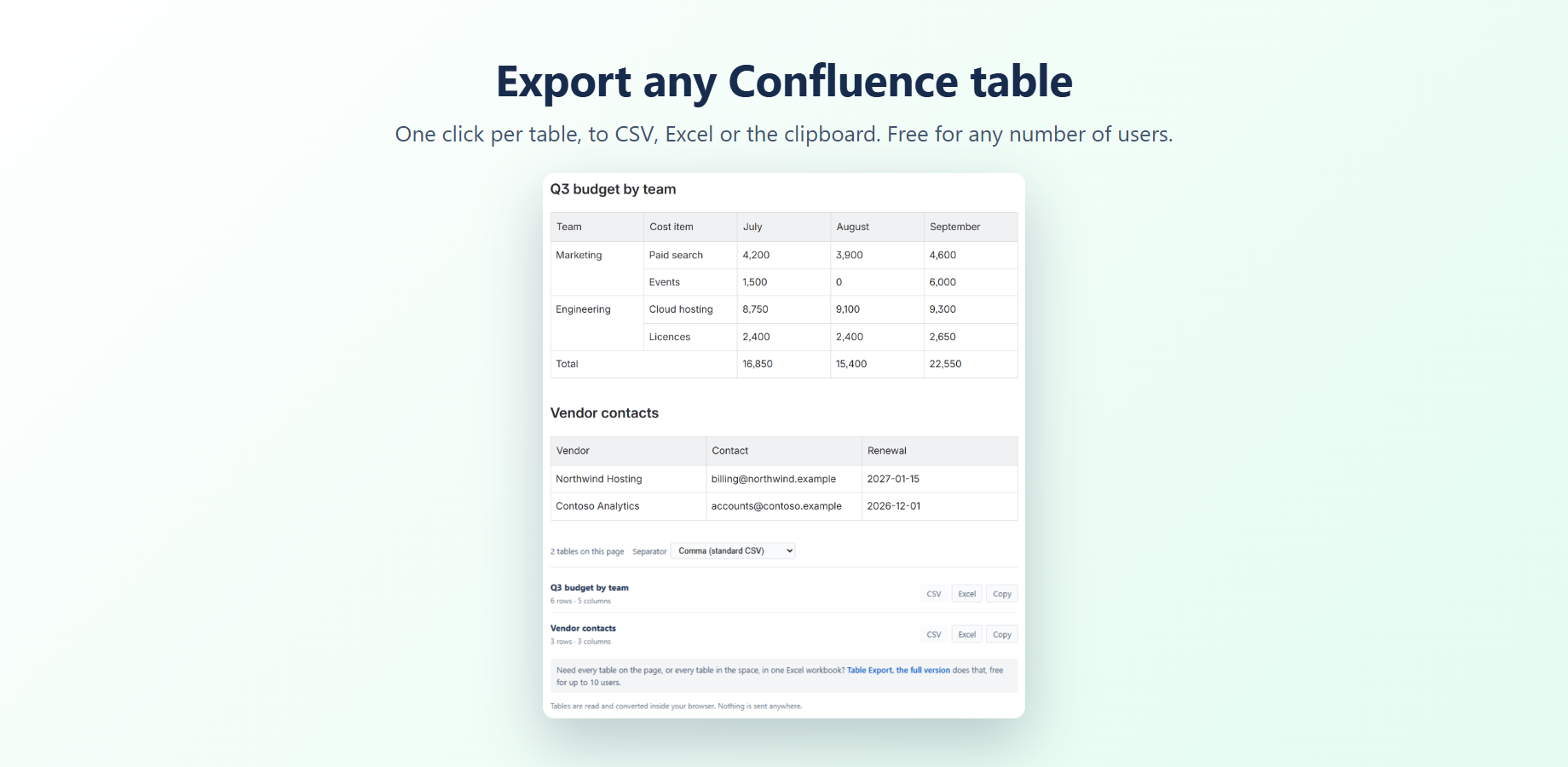Click the "Marketing" team cell
The width and height of the screenshot is (1568, 767).
[x=597, y=268]
